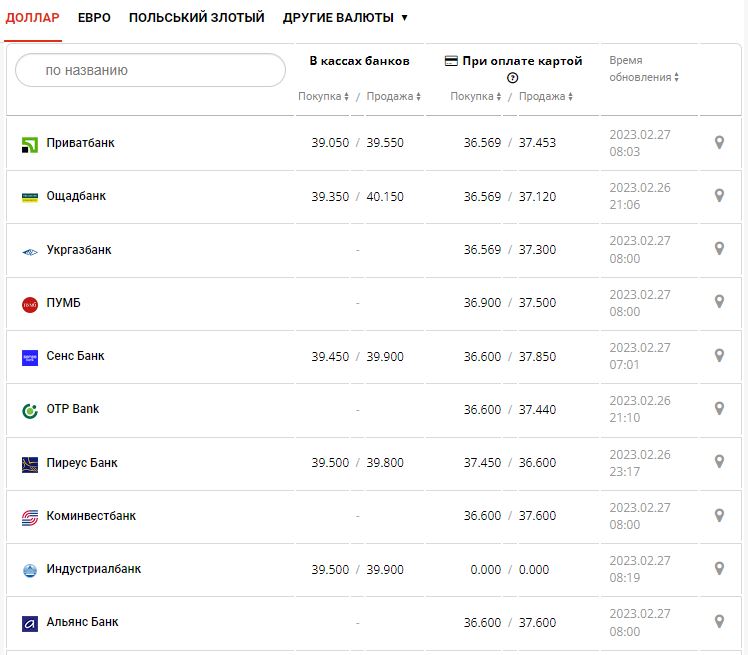
Task: Click the OTP Bank logo icon
Action: [30, 410]
